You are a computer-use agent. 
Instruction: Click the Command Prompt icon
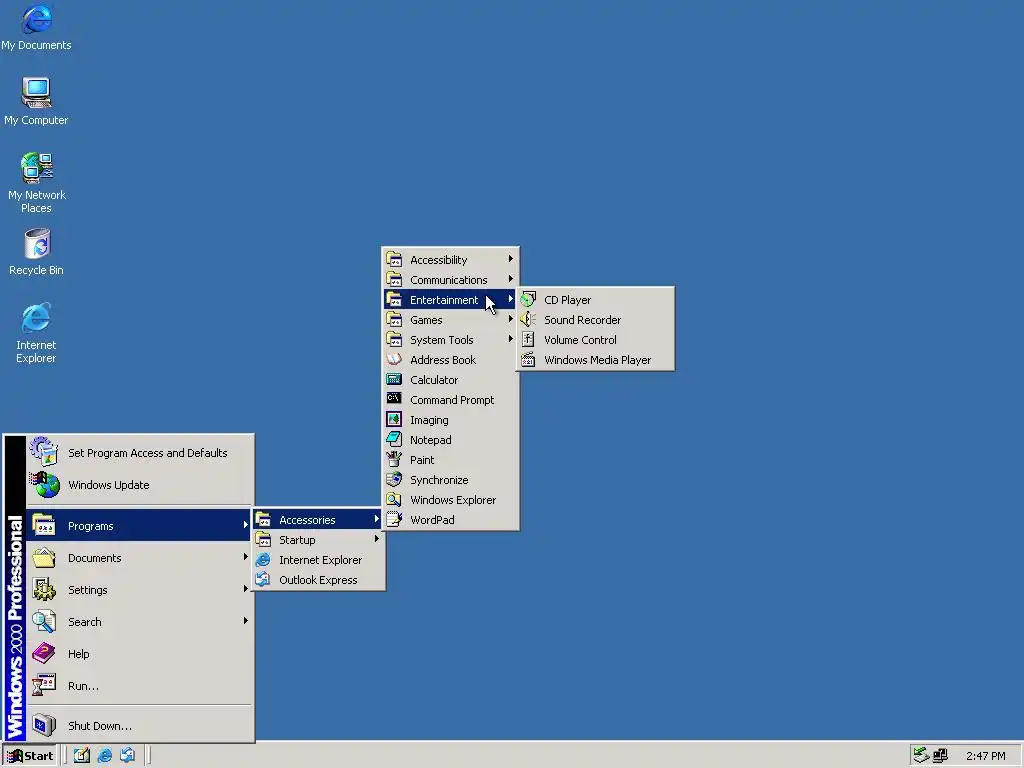(x=394, y=399)
